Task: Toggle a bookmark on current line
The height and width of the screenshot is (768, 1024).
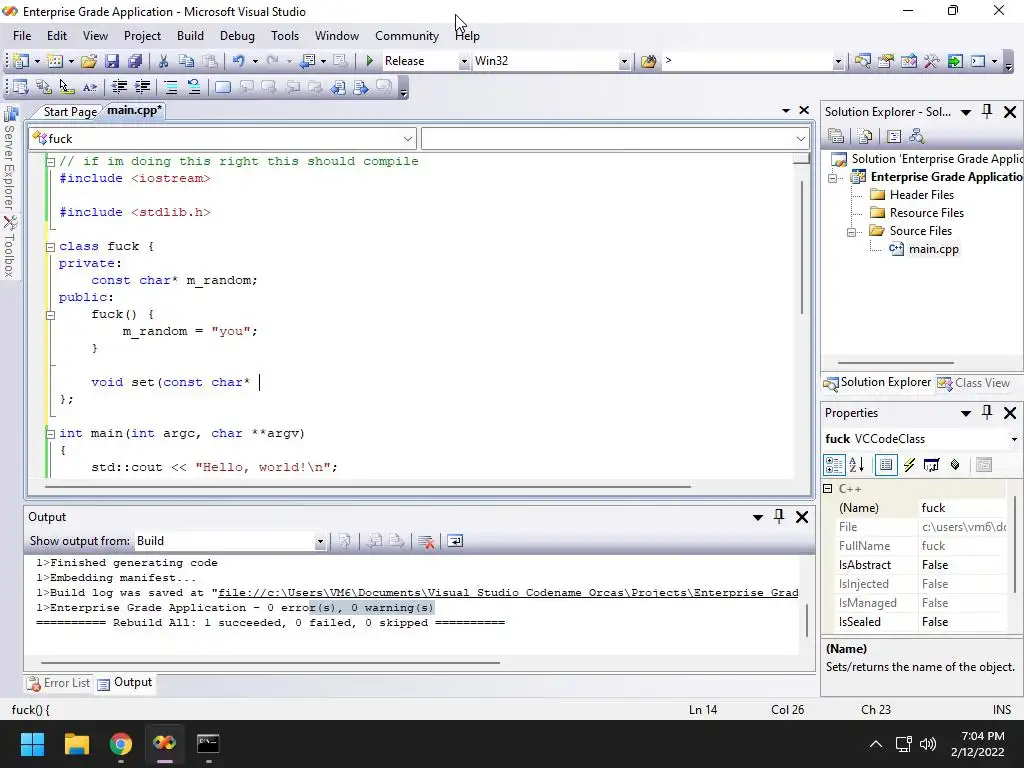Action: tap(223, 87)
